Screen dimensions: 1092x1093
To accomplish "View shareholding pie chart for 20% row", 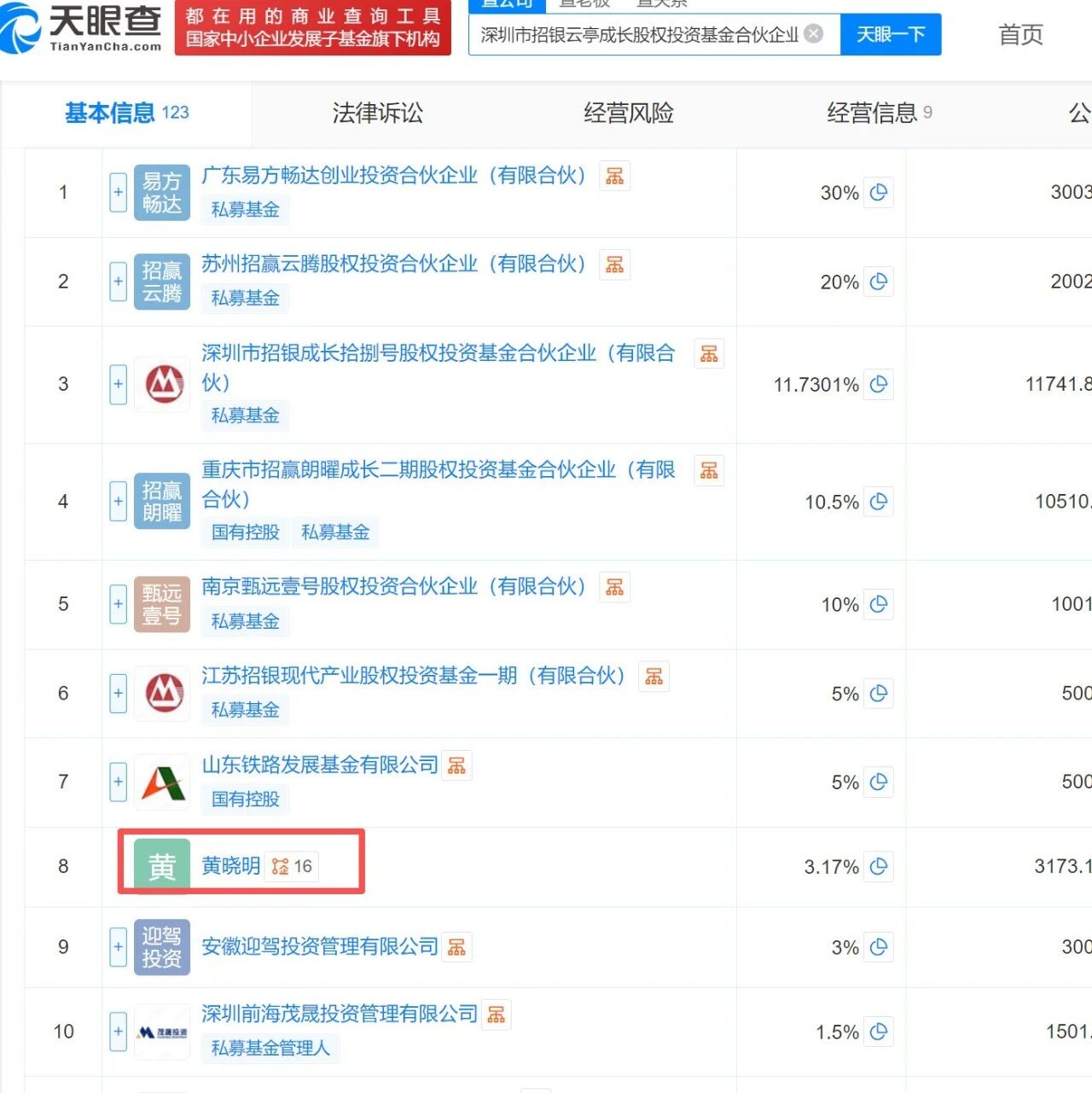I will coord(879,282).
